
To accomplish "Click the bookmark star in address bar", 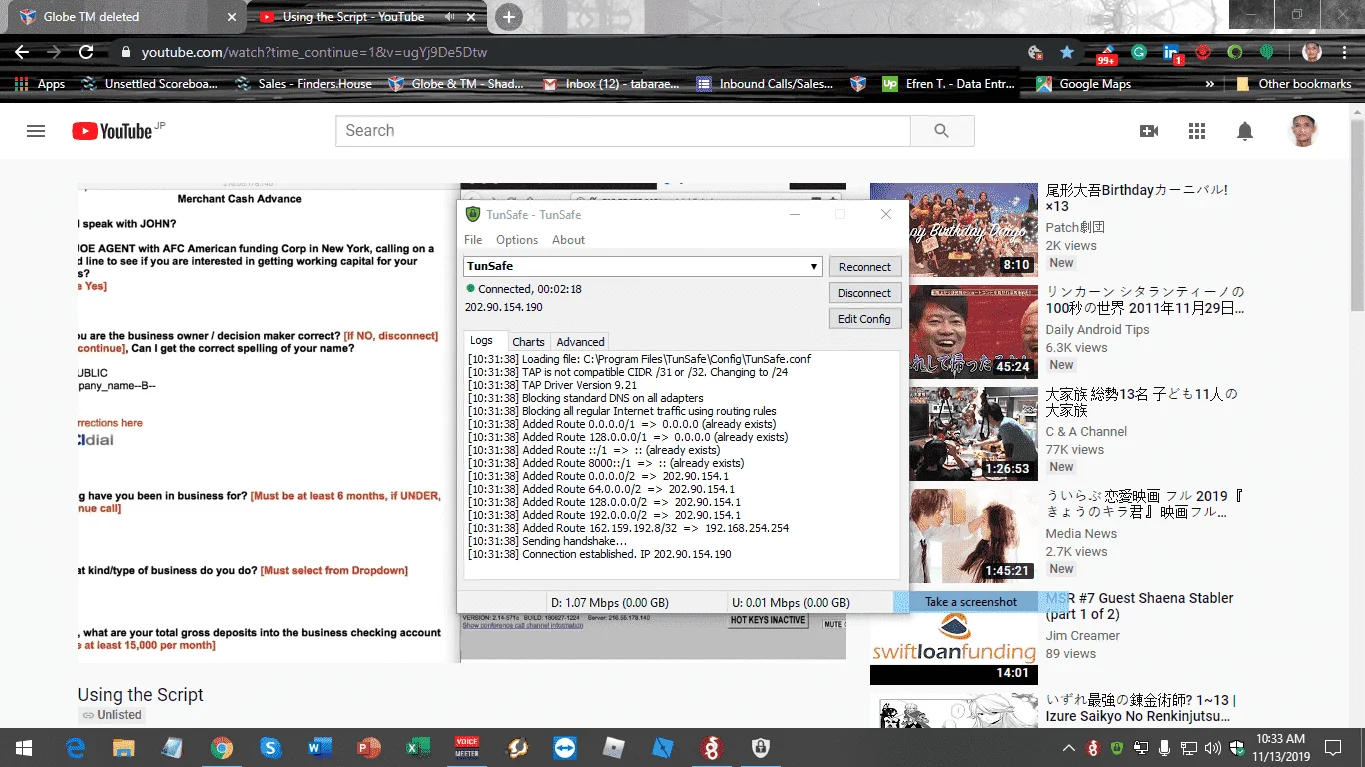I will tap(1067, 52).
